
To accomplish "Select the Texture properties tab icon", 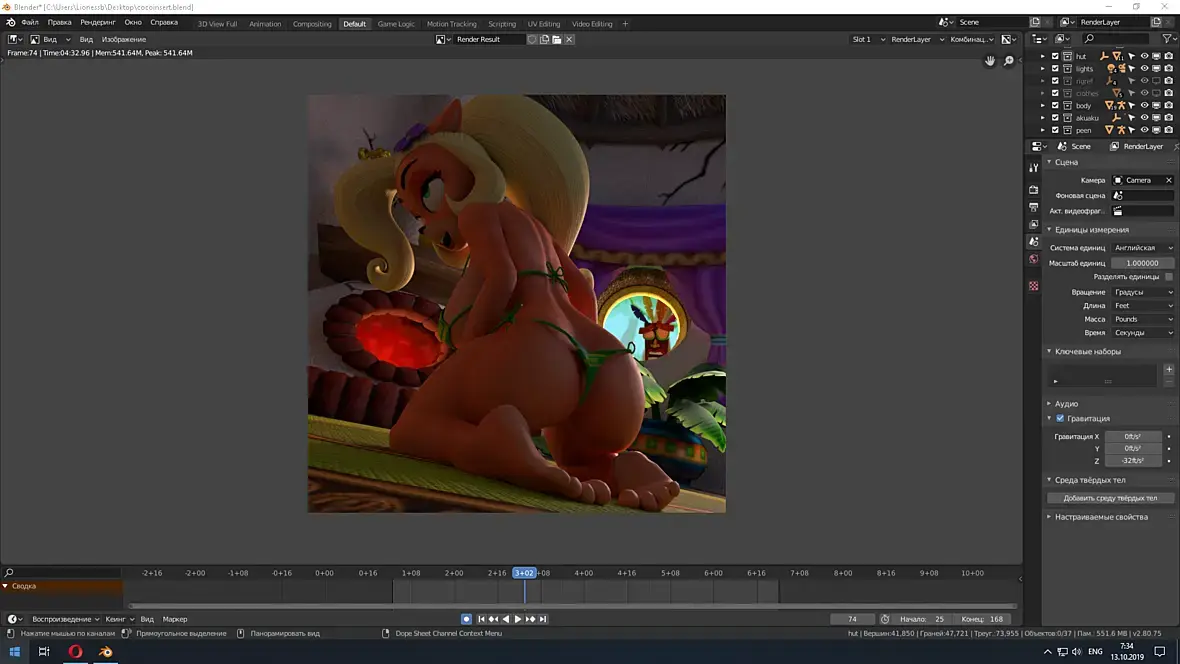I will [1033, 286].
